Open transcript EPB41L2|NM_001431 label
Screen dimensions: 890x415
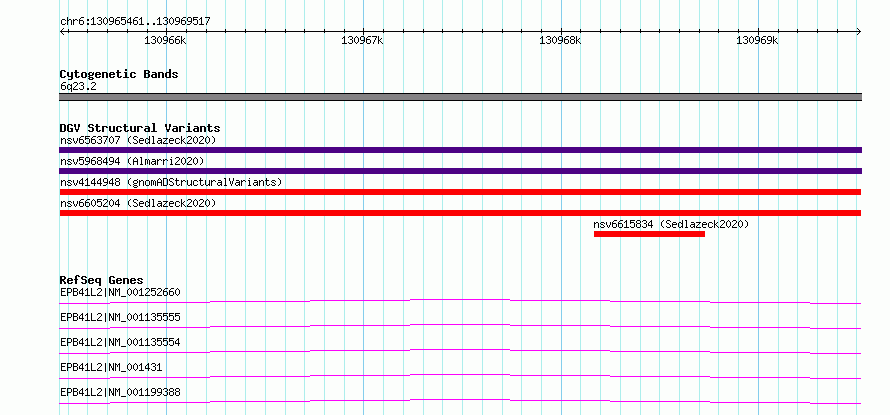(111, 367)
